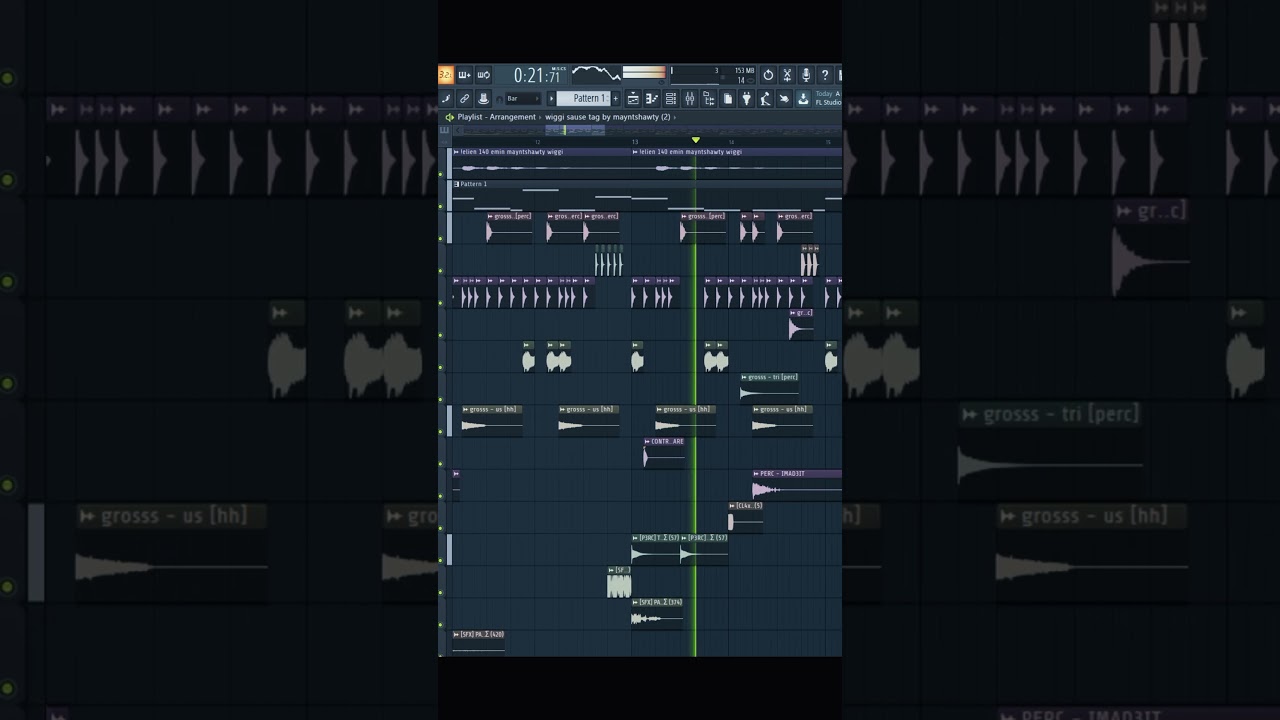Click the yellow playhead marker on timeline
The image size is (1280, 720).
(696, 140)
